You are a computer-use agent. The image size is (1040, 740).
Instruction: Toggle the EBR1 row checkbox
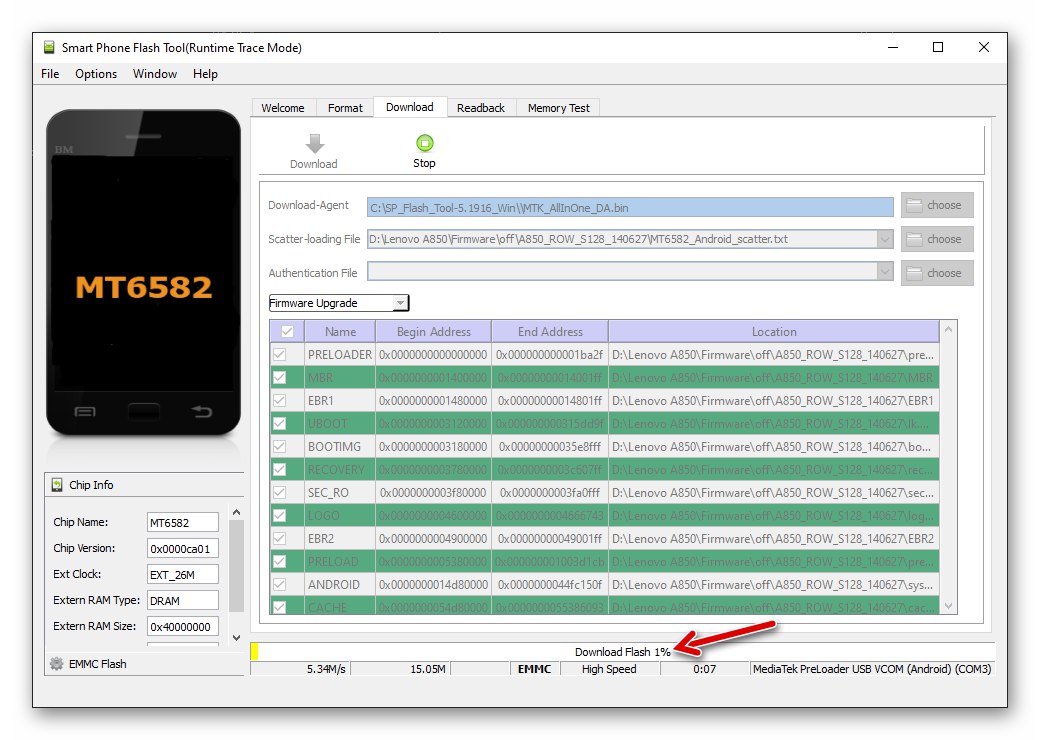(x=279, y=401)
